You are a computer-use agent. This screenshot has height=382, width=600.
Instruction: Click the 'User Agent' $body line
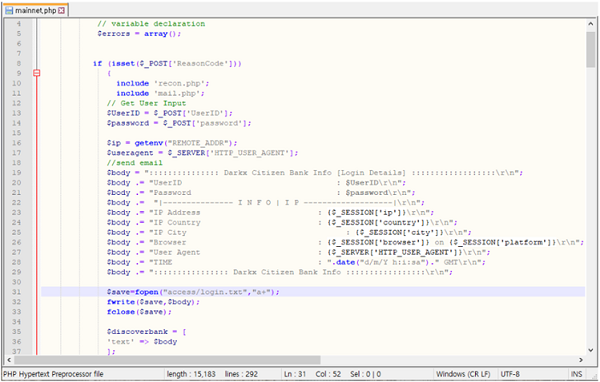tap(298, 252)
